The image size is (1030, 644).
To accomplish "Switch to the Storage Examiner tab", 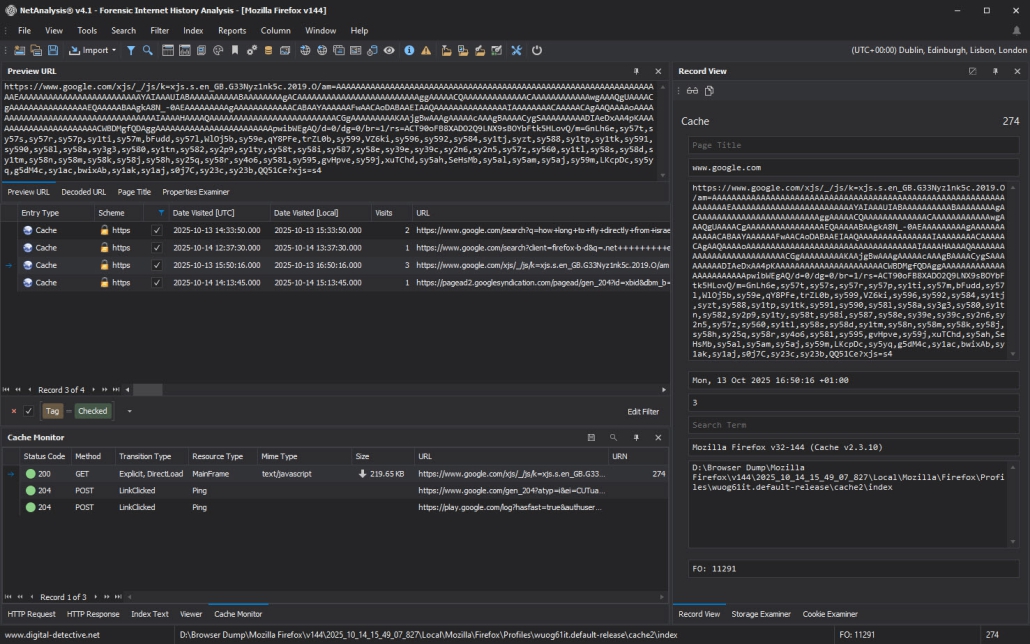I will pyautogui.click(x=760, y=614).
